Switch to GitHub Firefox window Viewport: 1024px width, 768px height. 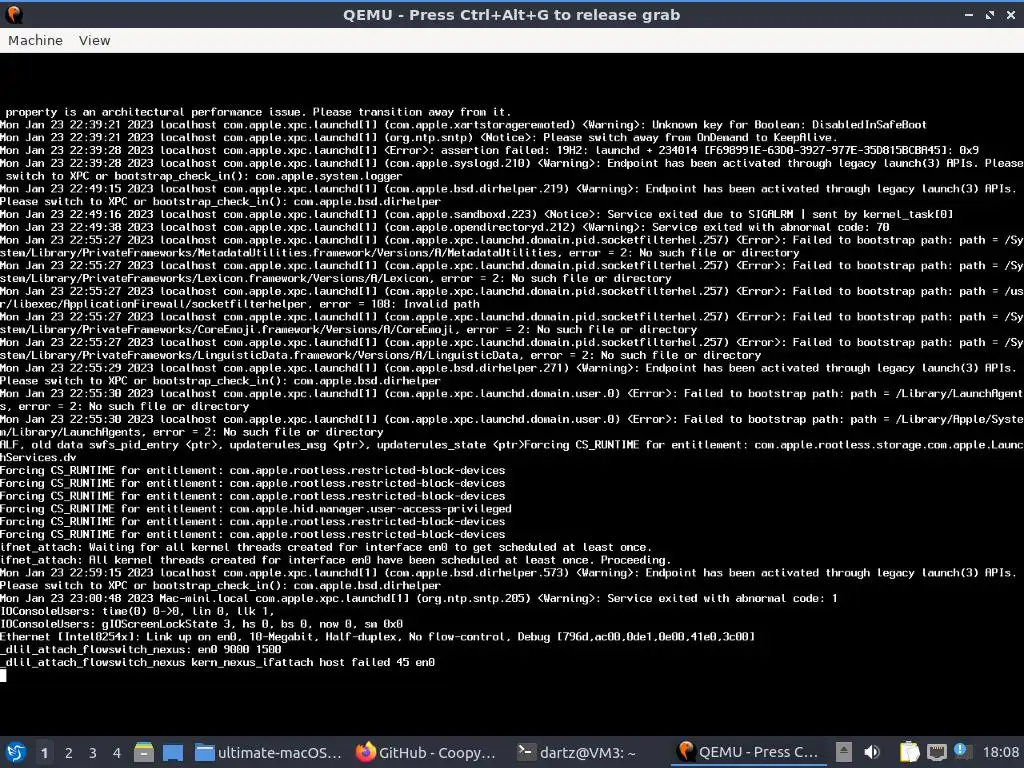[426, 752]
